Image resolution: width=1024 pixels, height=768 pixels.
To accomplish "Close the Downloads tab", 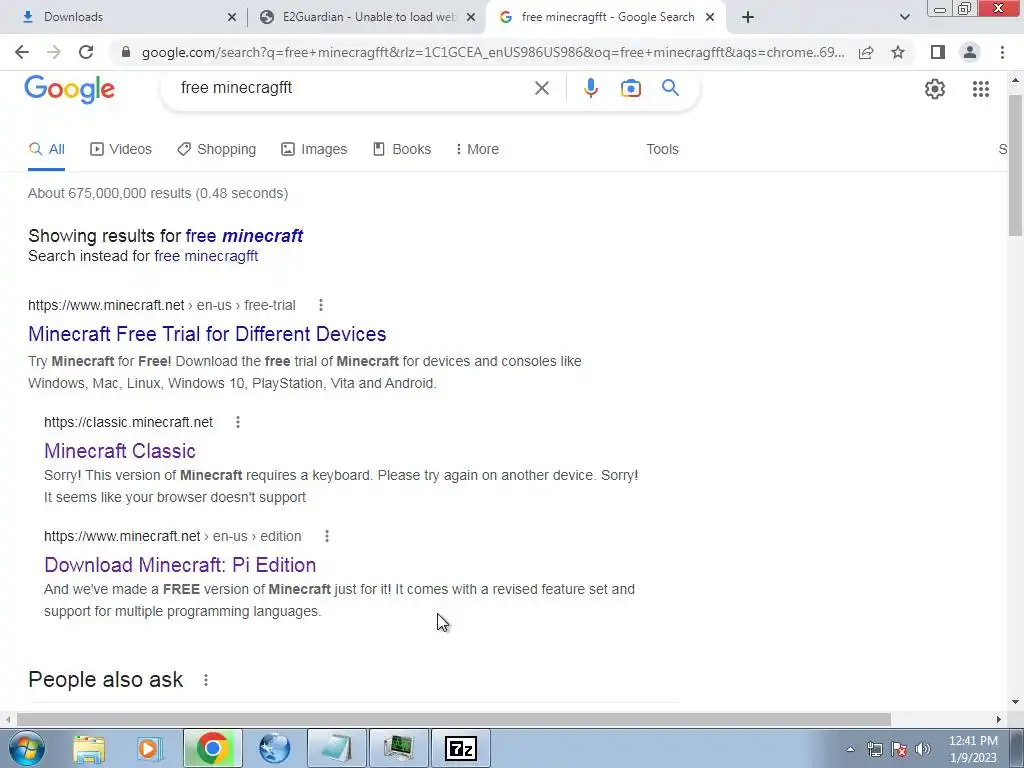I will coord(232,17).
